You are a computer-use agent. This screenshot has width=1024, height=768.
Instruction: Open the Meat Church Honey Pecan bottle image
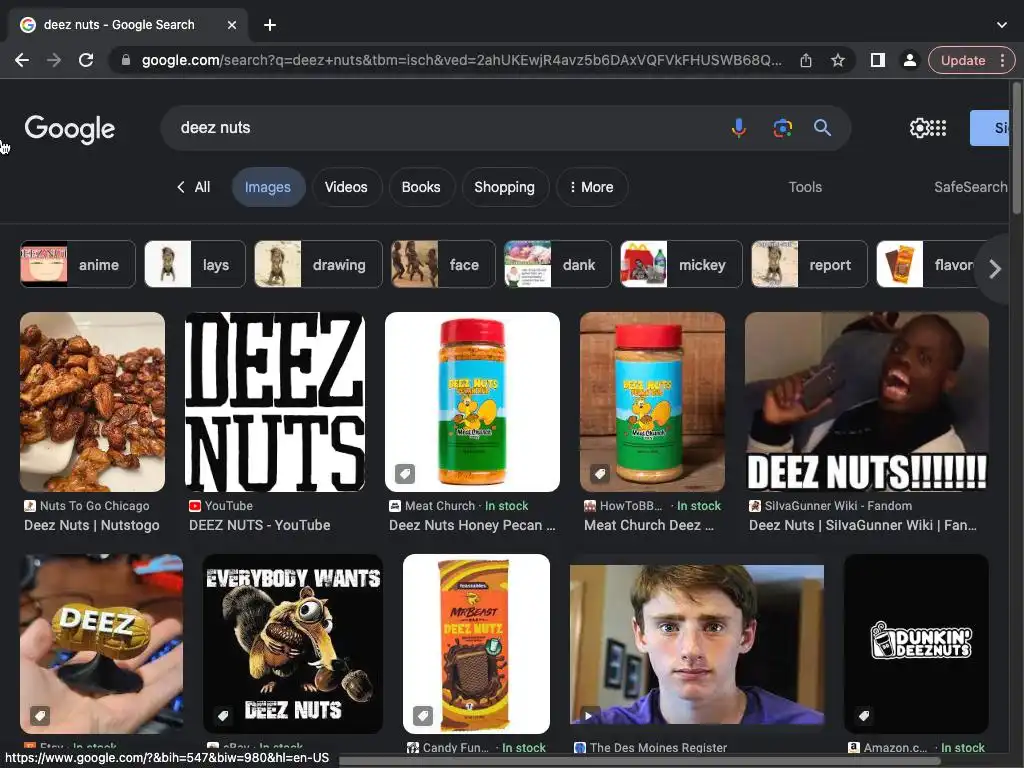472,402
